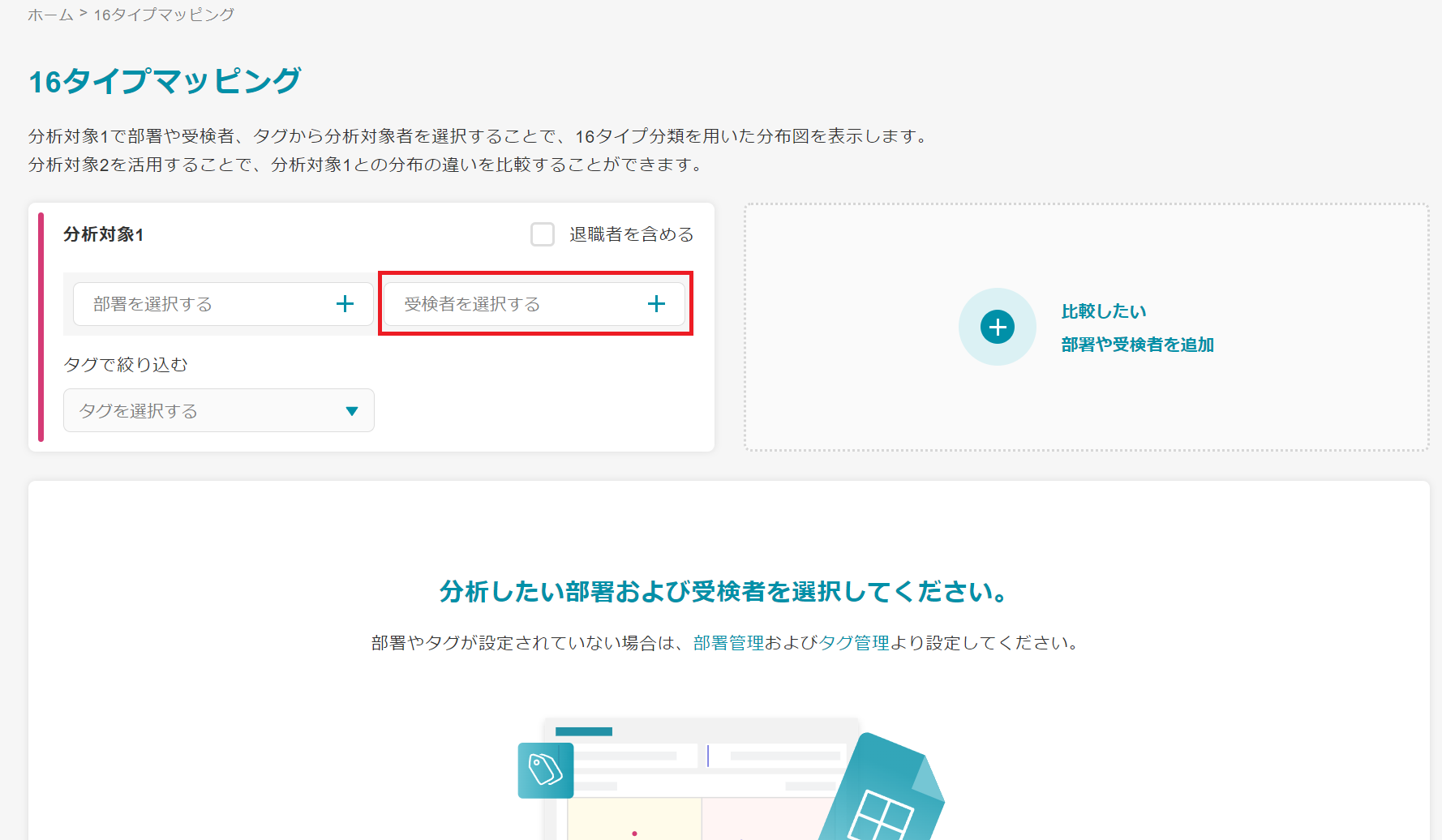Click the plus icon in 受検者を選択する

(x=656, y=304)
